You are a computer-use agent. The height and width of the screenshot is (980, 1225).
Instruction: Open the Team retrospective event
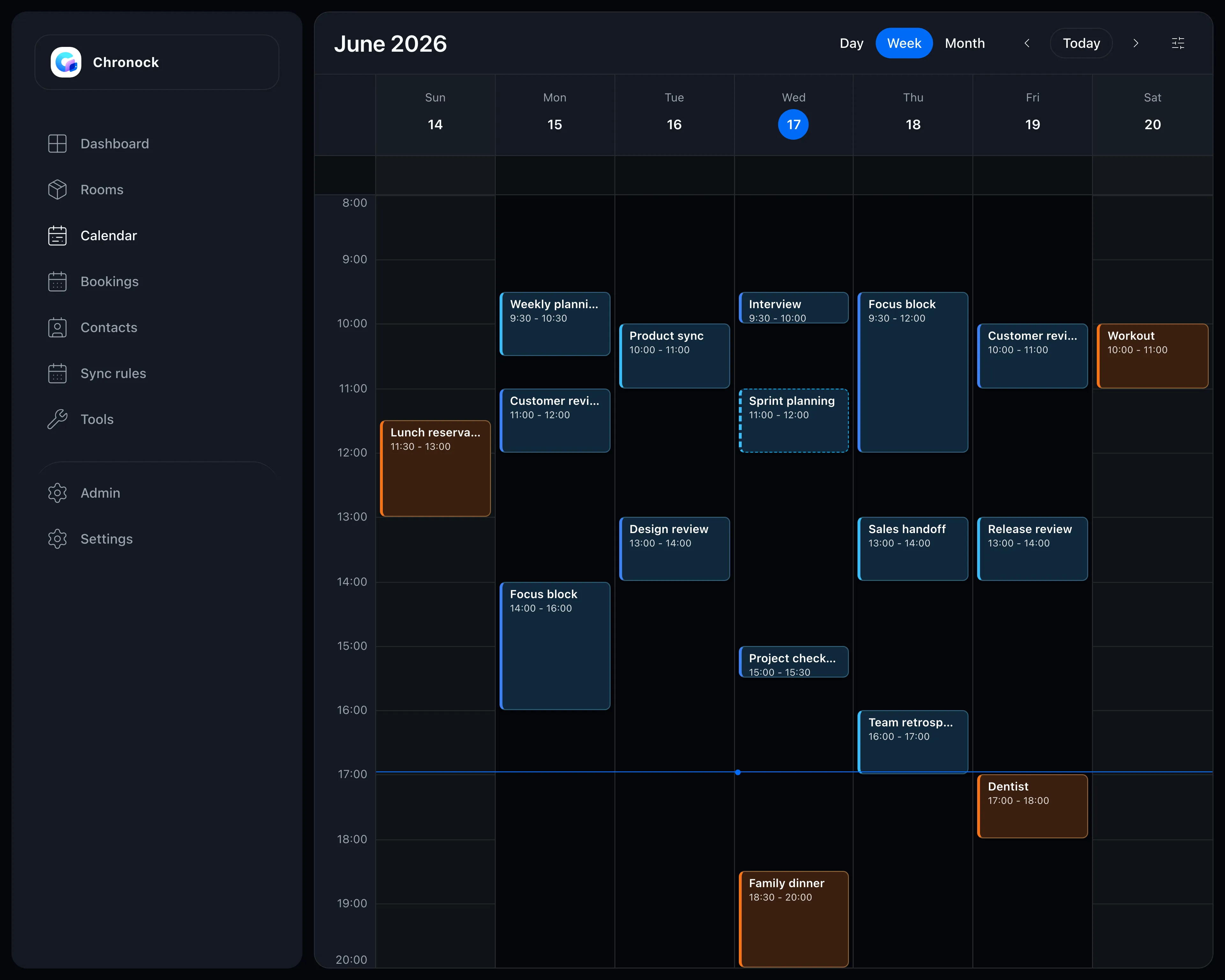(913, 742)
